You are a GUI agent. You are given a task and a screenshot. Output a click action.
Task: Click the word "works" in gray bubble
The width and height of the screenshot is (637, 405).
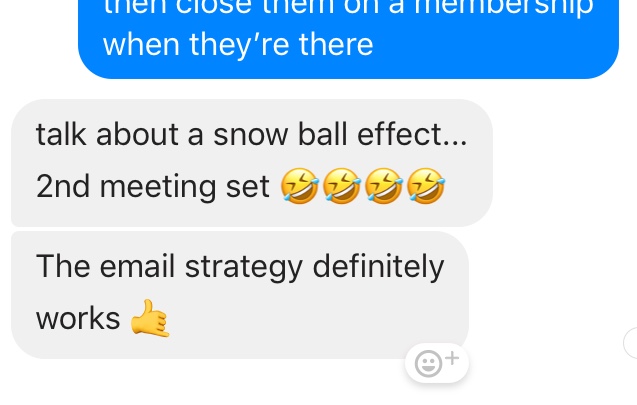pos(78,318)
